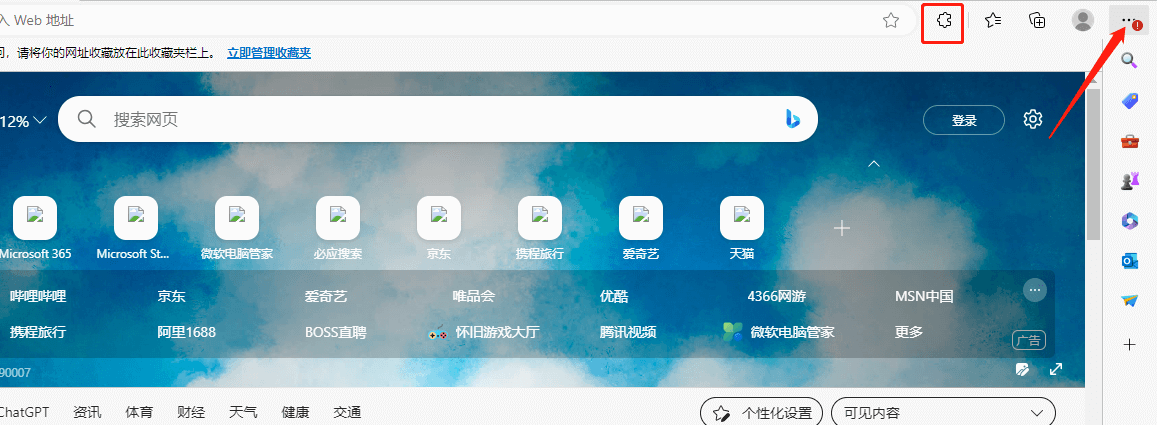Click the 登录 sign-in button

tap(964, 120)
